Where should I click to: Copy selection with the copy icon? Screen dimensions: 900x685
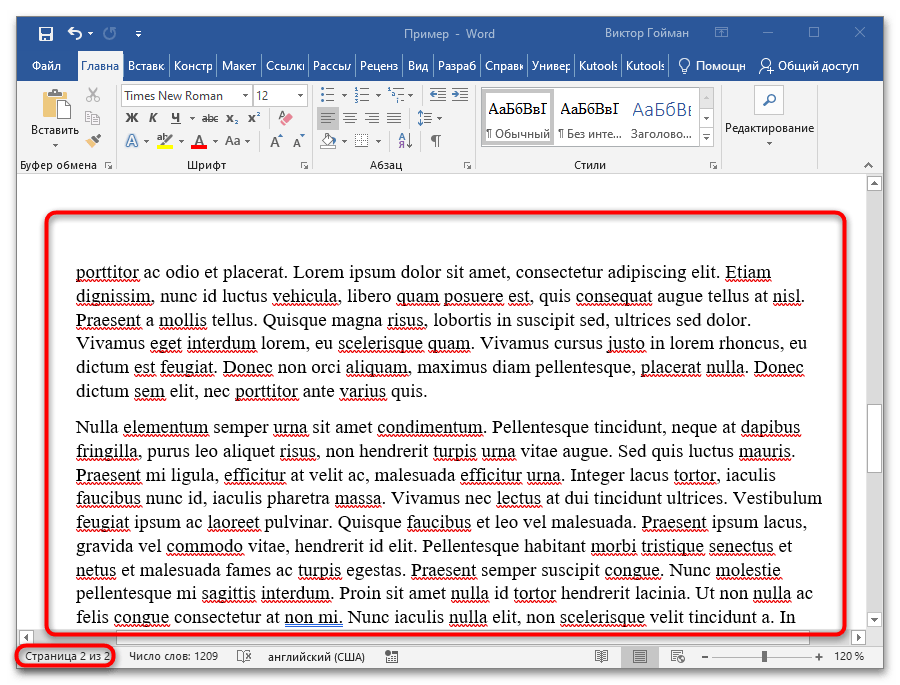pyautogui.click(x=92, y=118)
